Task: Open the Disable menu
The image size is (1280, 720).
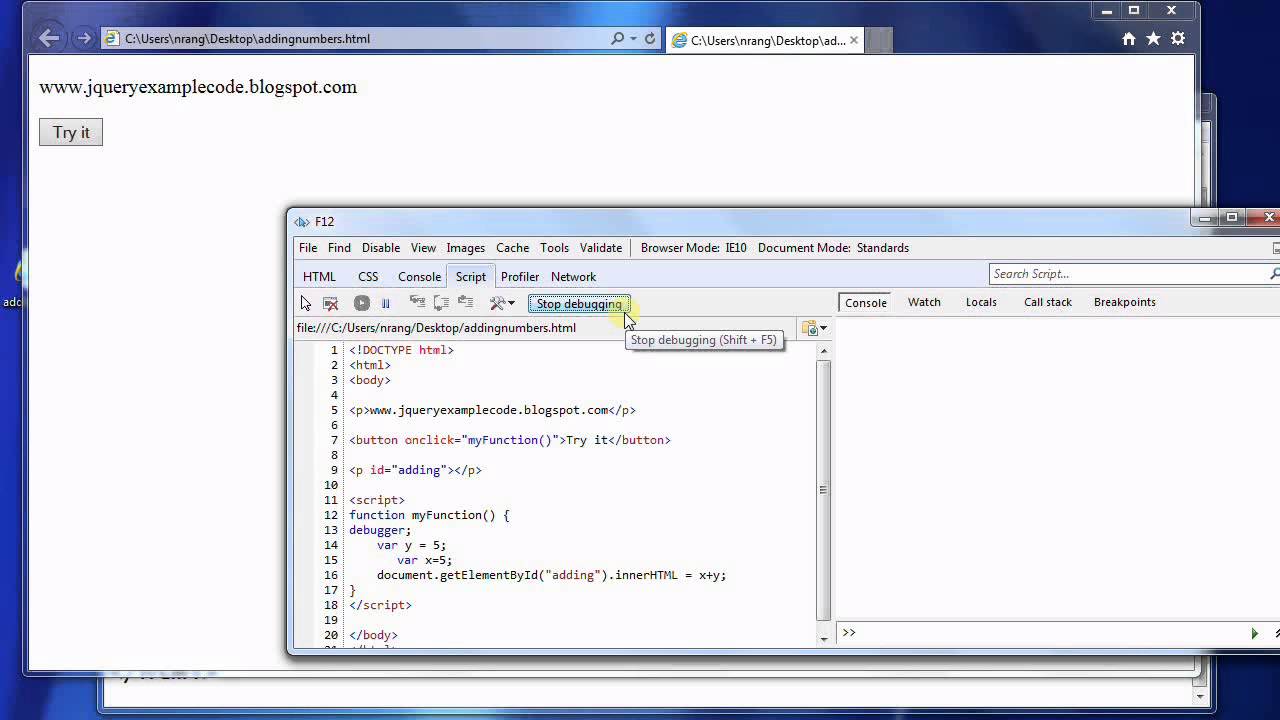Action: tap(381, 248)
